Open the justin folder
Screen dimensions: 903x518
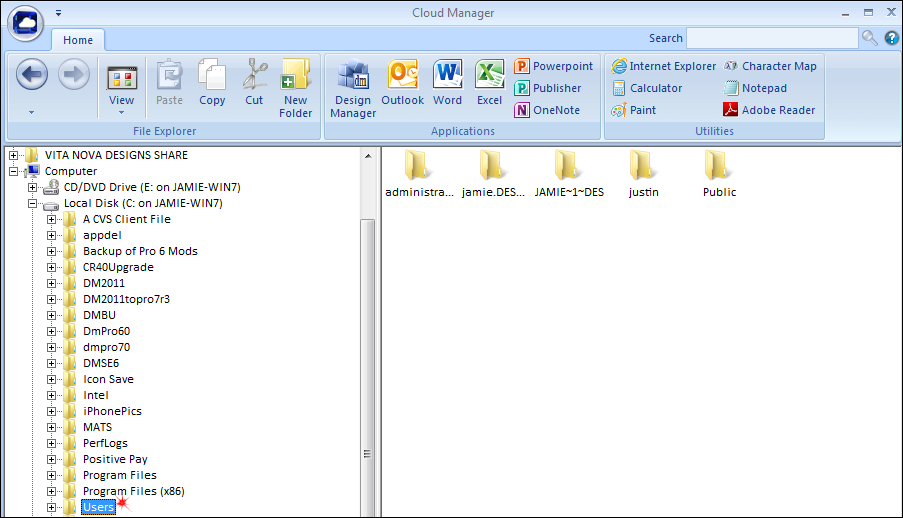tap(643, 175)
